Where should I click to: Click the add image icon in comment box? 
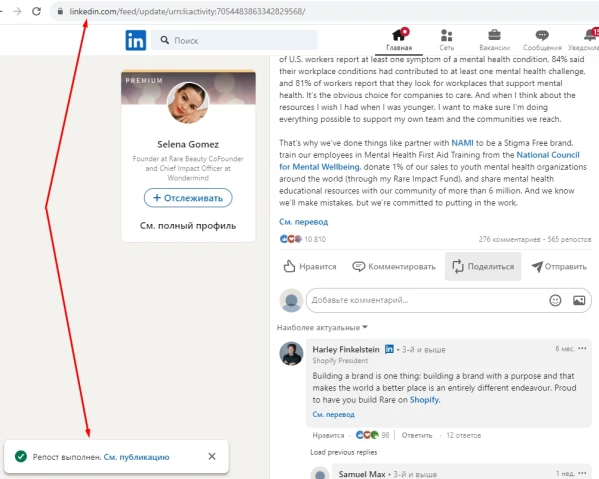579,301
